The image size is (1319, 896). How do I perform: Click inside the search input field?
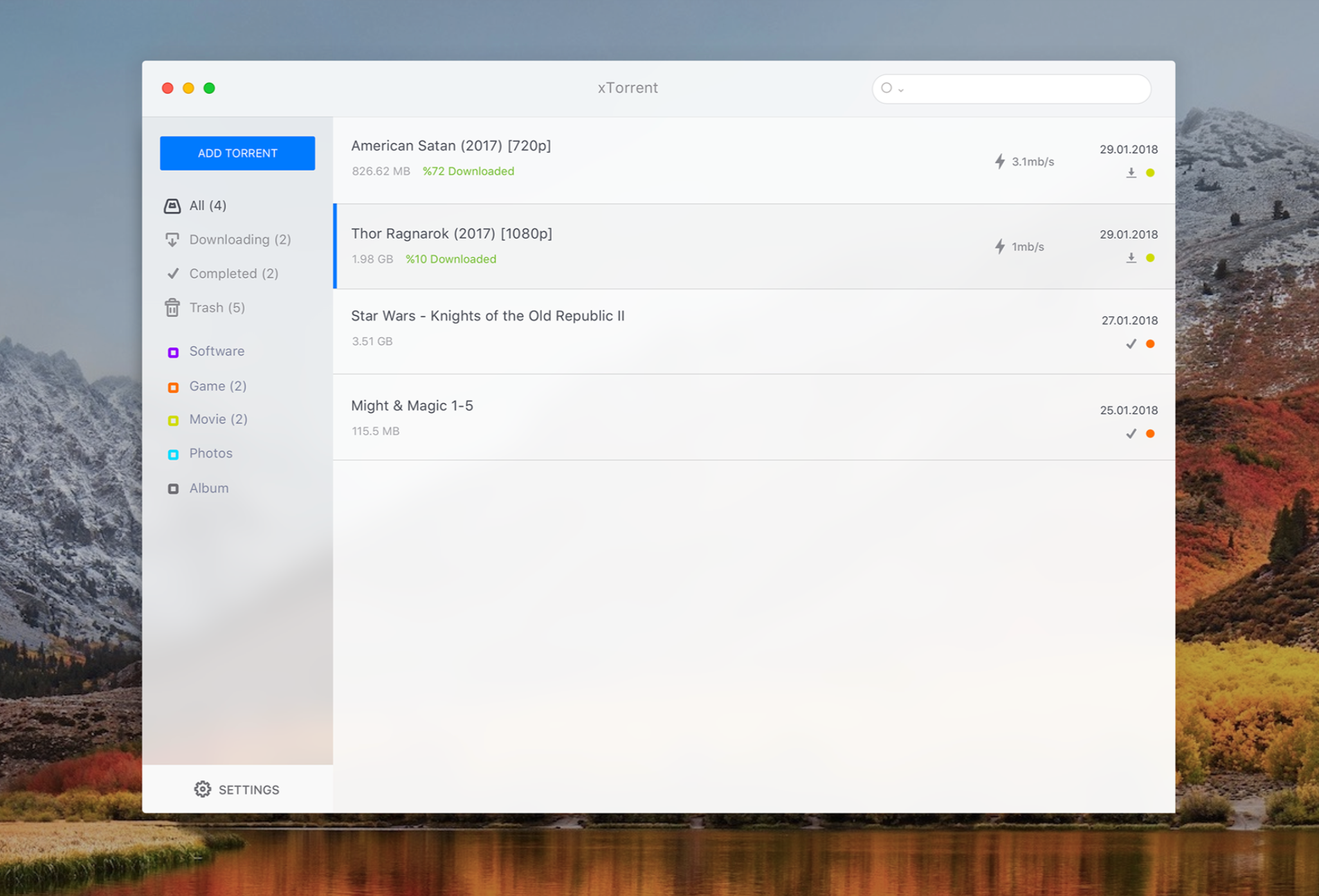coord(1023,89)
